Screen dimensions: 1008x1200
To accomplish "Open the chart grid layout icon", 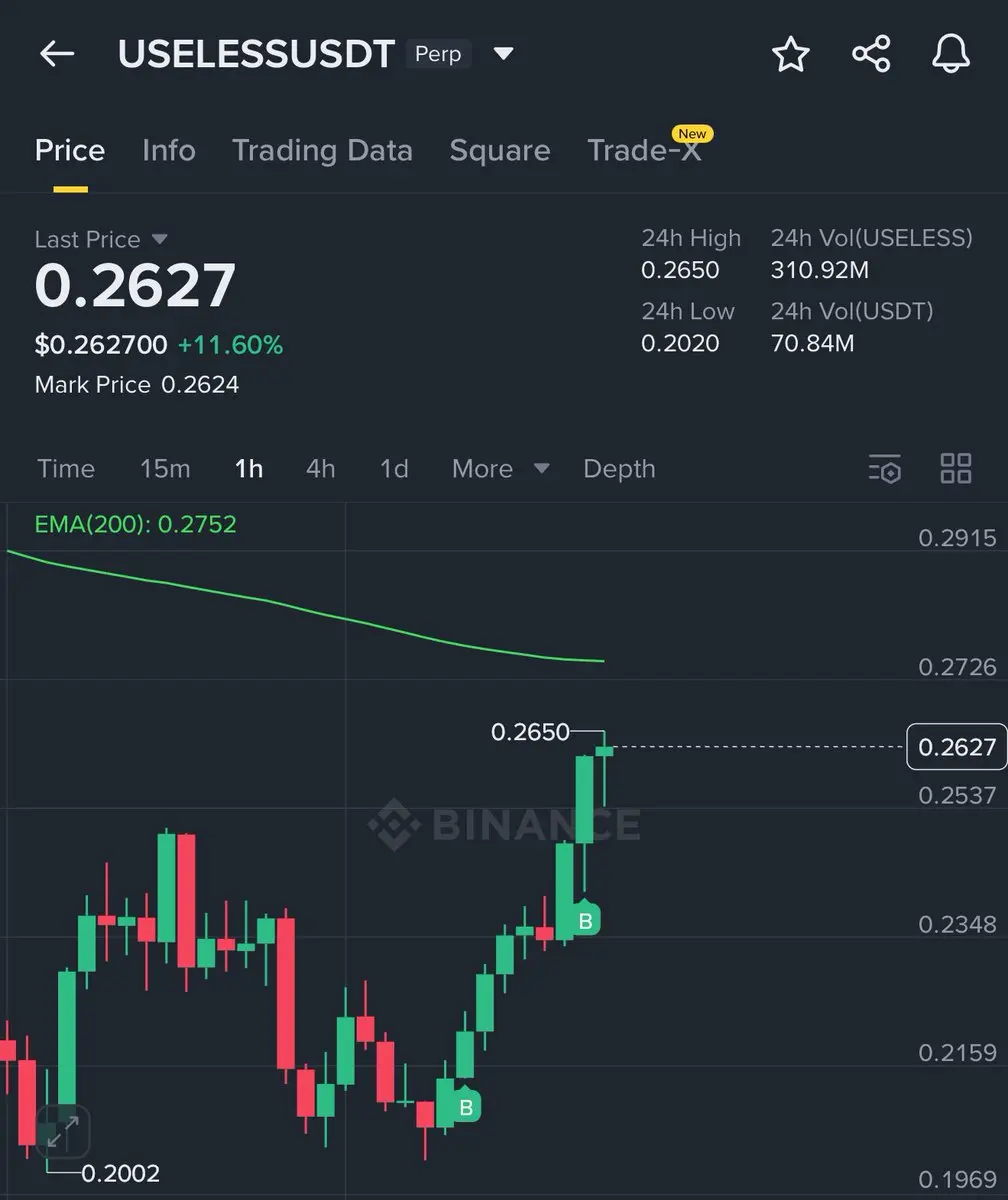I will pyautogui.click(x=956, y=468).
